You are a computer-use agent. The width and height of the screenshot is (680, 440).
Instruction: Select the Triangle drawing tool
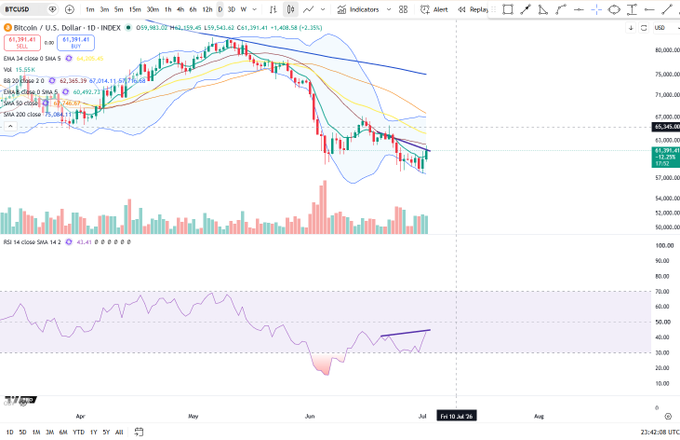[543, 10]
